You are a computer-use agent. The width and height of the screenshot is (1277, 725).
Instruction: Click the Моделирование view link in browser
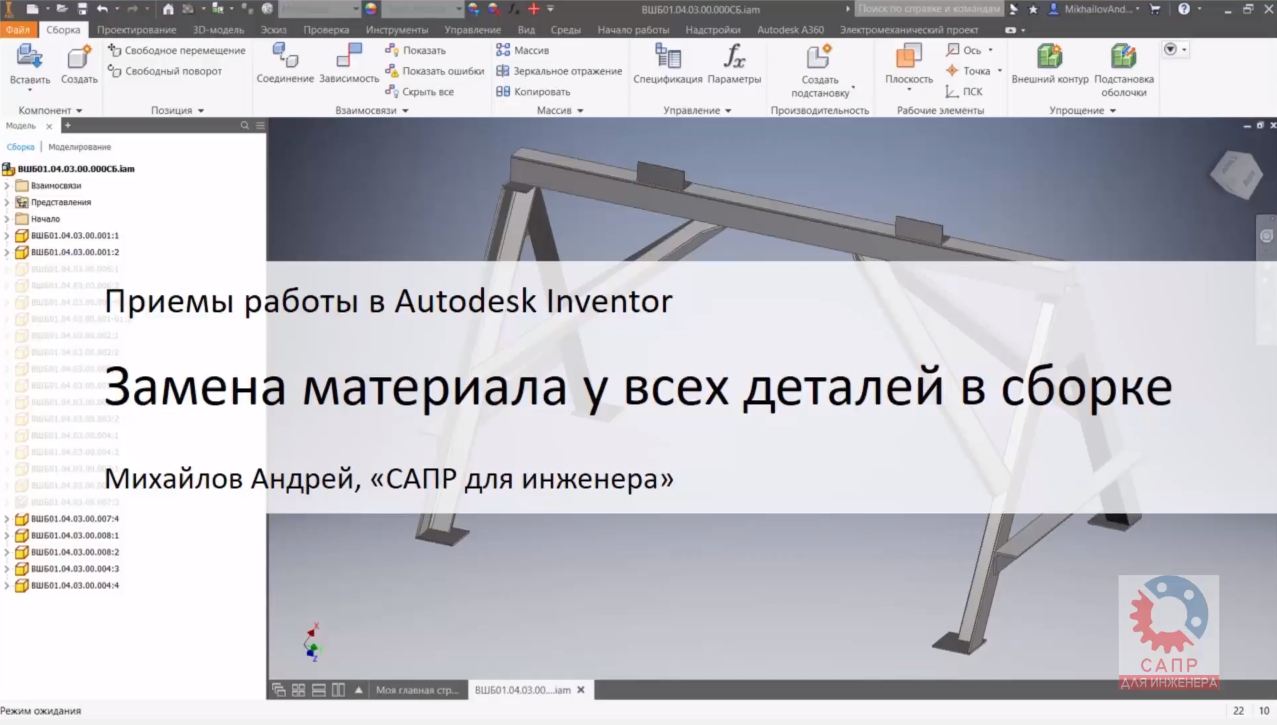click(80, 147)
